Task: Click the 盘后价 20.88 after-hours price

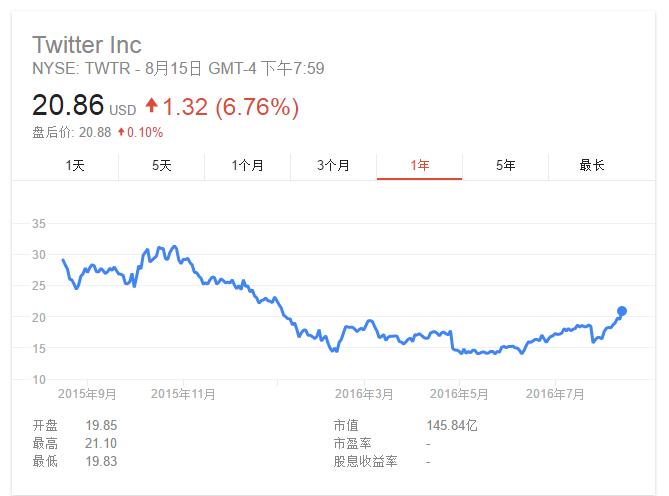Action: pyautogui.click(x=95, y=132)
